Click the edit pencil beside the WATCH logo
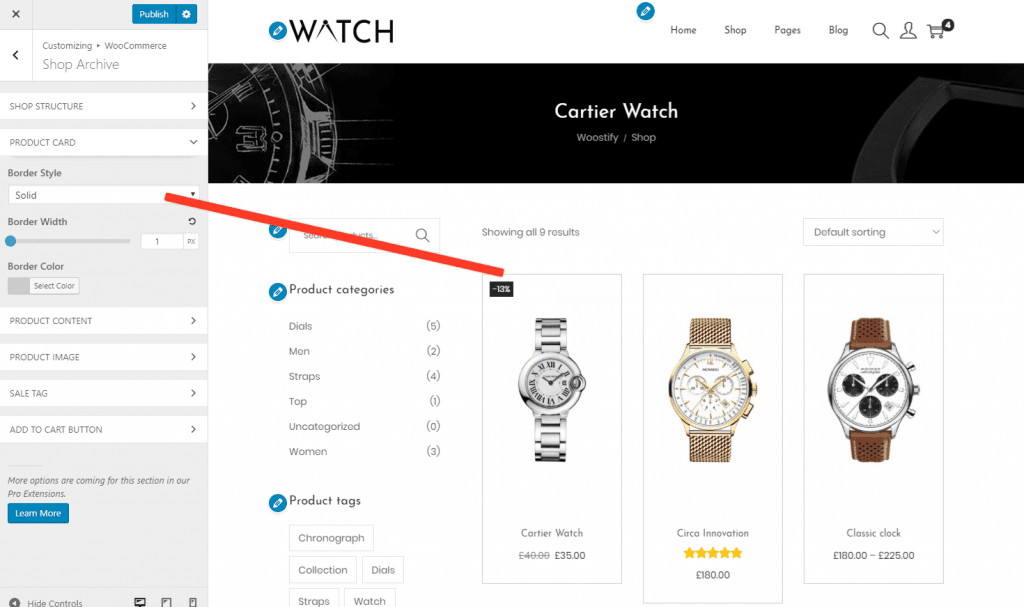This screenshot has width=1024, height=607. pos(278,30)
